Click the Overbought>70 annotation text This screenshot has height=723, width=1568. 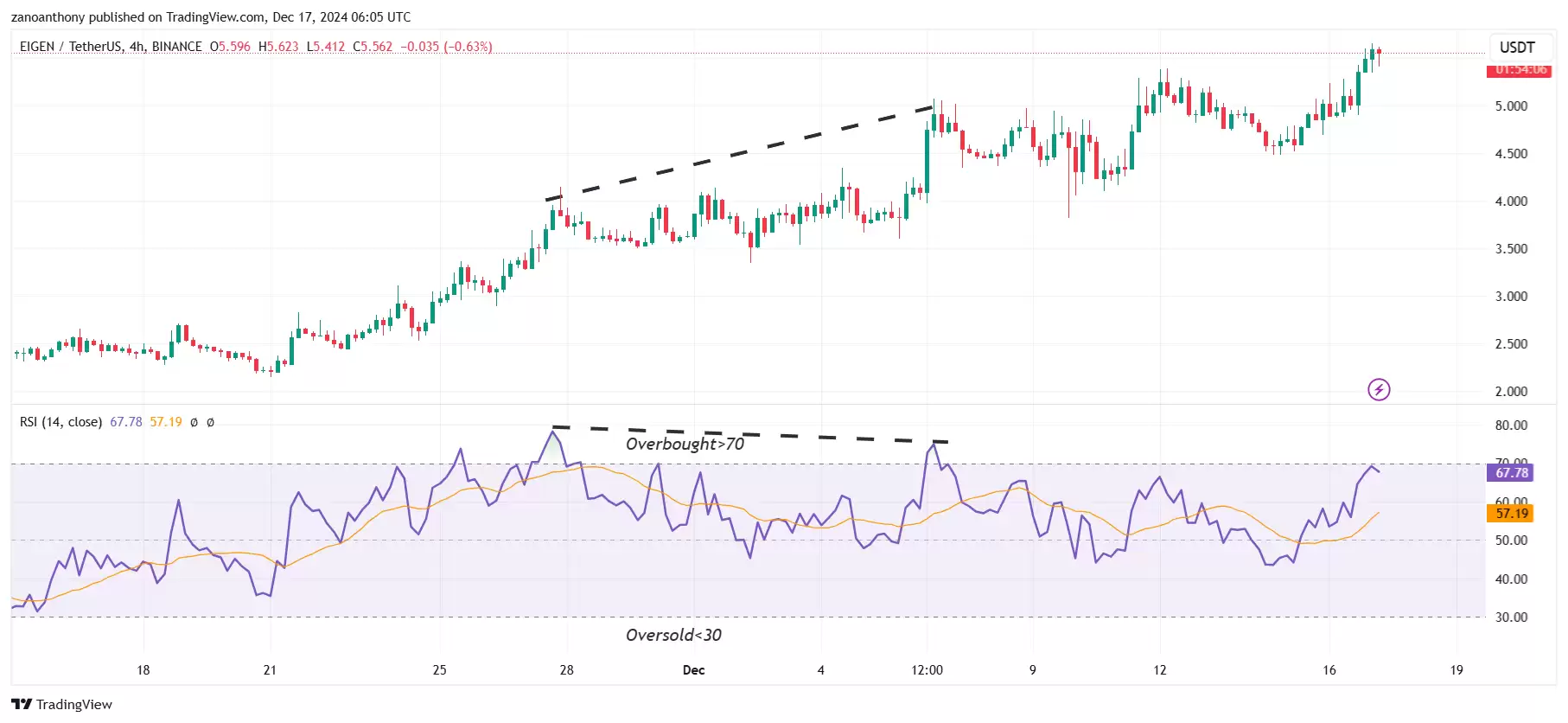point(685,444)
